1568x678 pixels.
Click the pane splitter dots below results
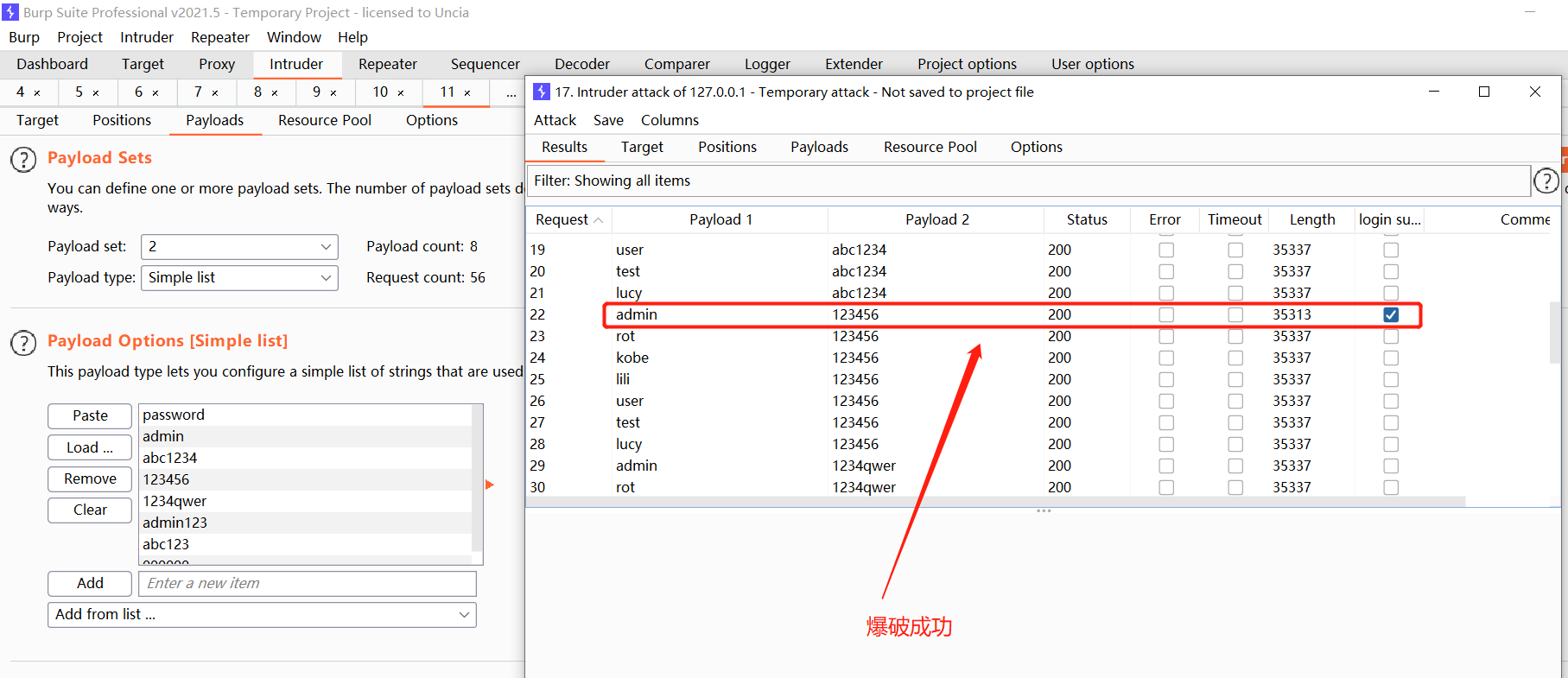tap(1044, 511)
